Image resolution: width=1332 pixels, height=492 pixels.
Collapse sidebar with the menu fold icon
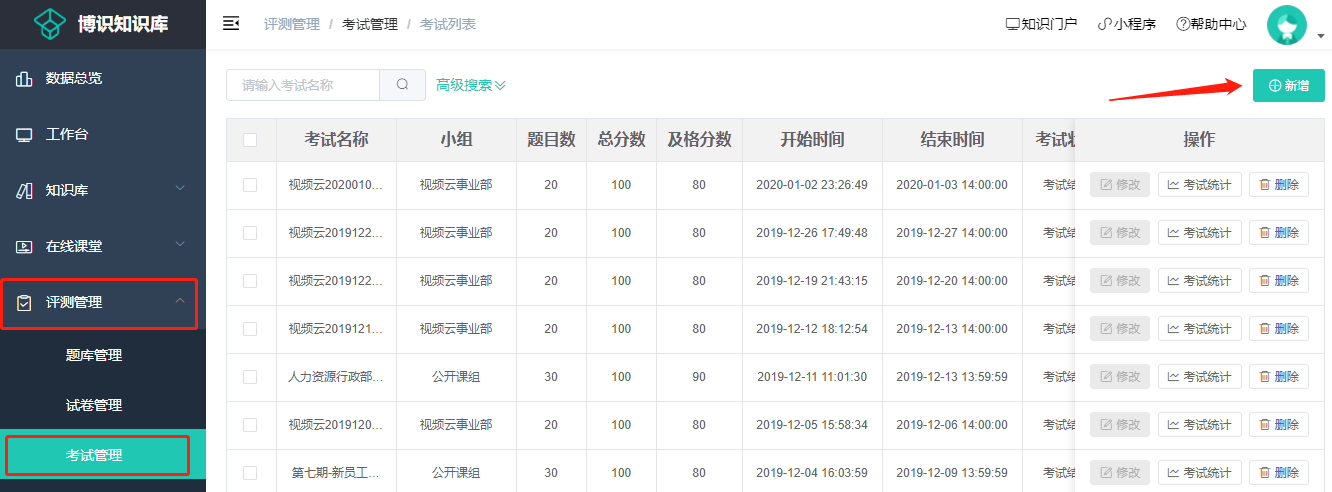(x=231, y=24)
